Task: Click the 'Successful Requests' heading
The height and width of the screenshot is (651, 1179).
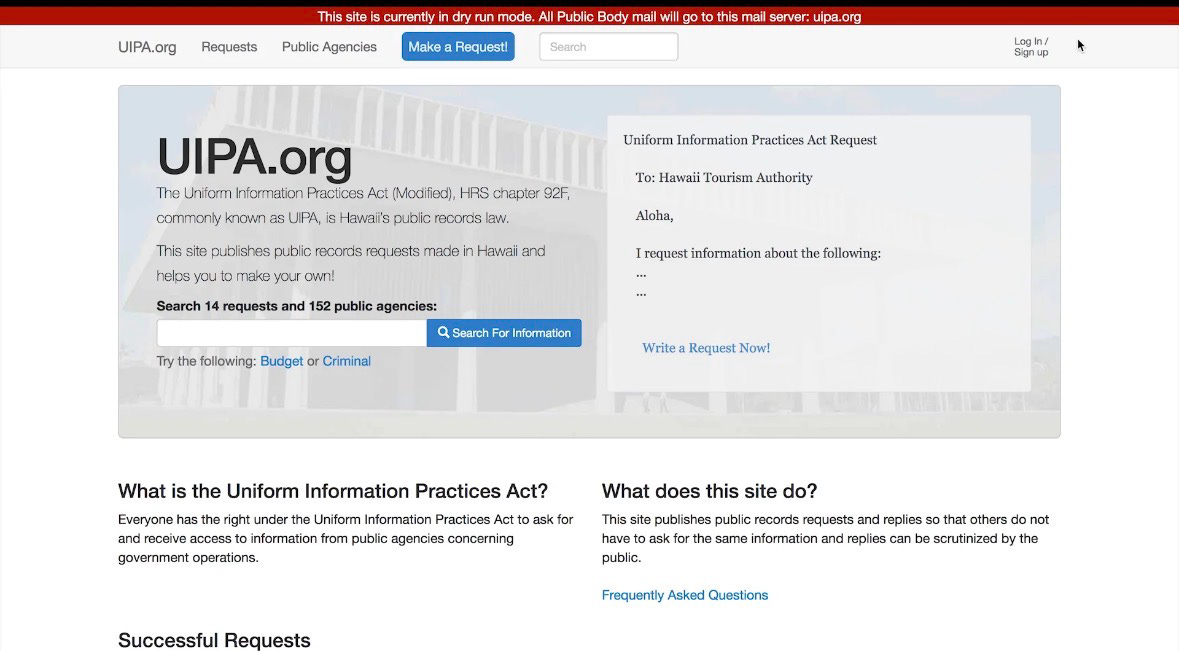Action: pos(214,640)
